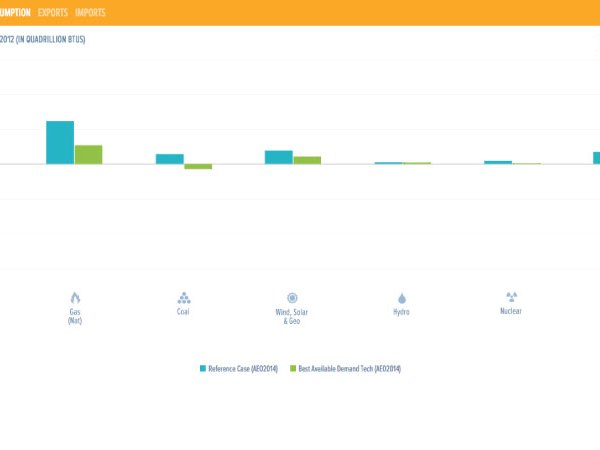Click the Nuclear radiation icon
The height and width of the screenshot is (450, 600).
pyautogui.click(x=512, y=297)
